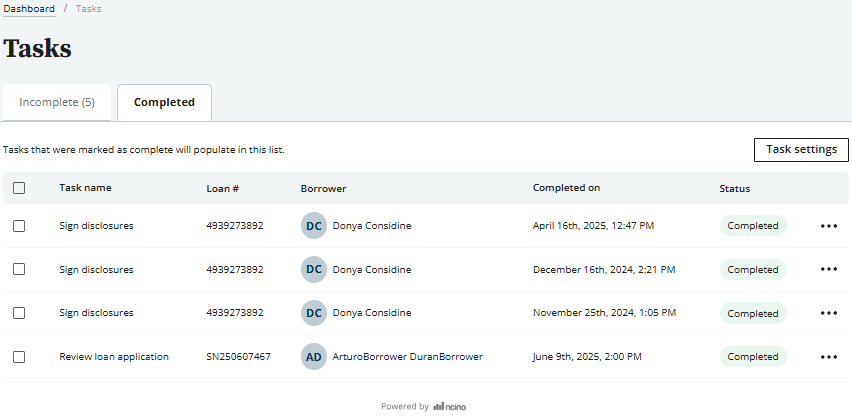Go to Dashboard via breadcrumb link

coord(29,9)
